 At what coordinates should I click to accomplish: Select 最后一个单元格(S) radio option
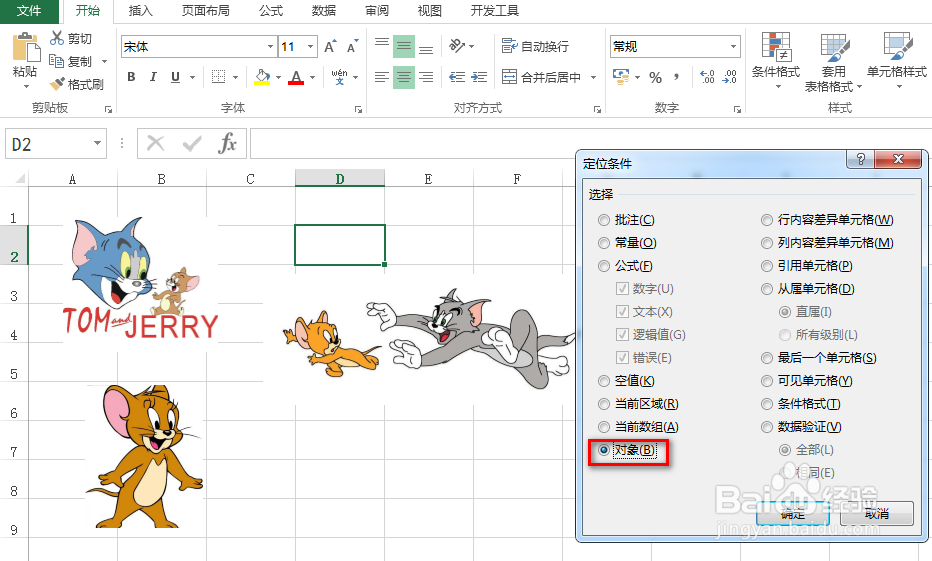click(818, 358)
